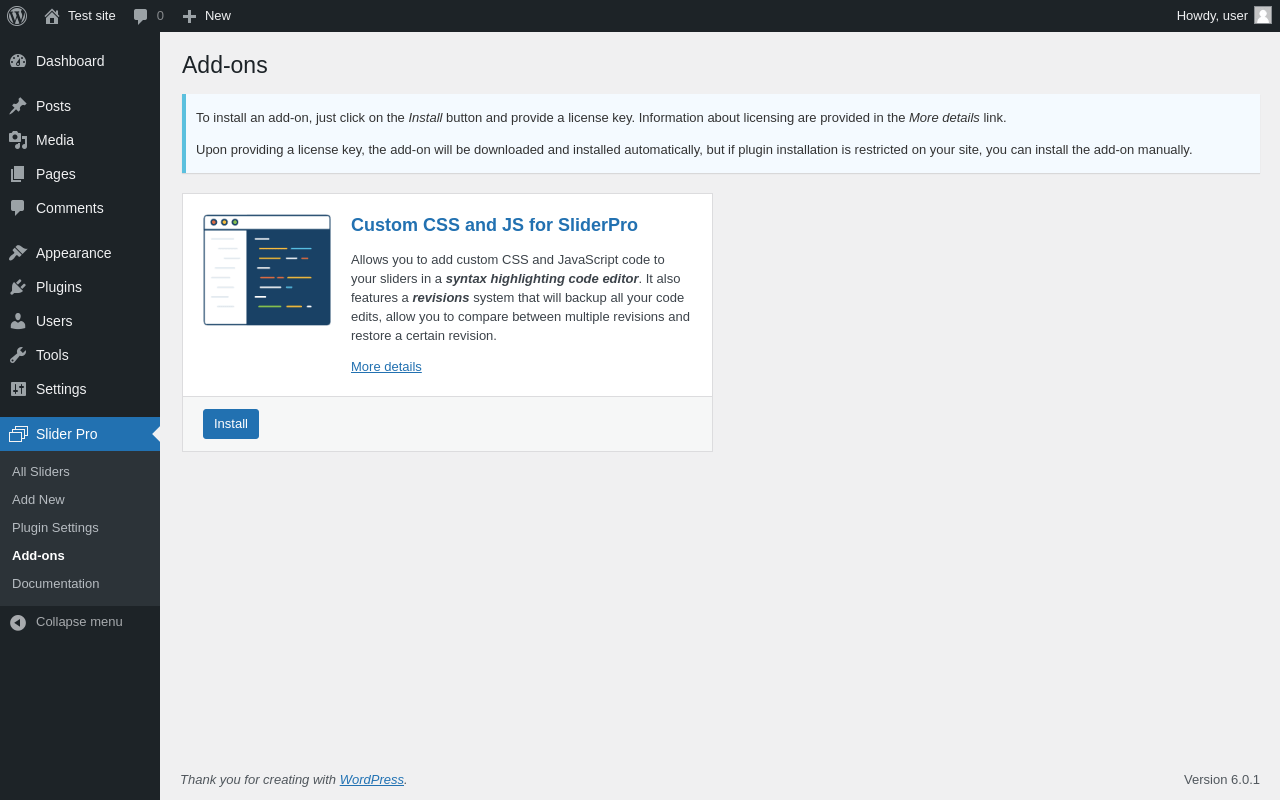Go to Users menu label
Image resolution: width=1280 pixels, height=800 pixels.
click(x=54, y=321)
